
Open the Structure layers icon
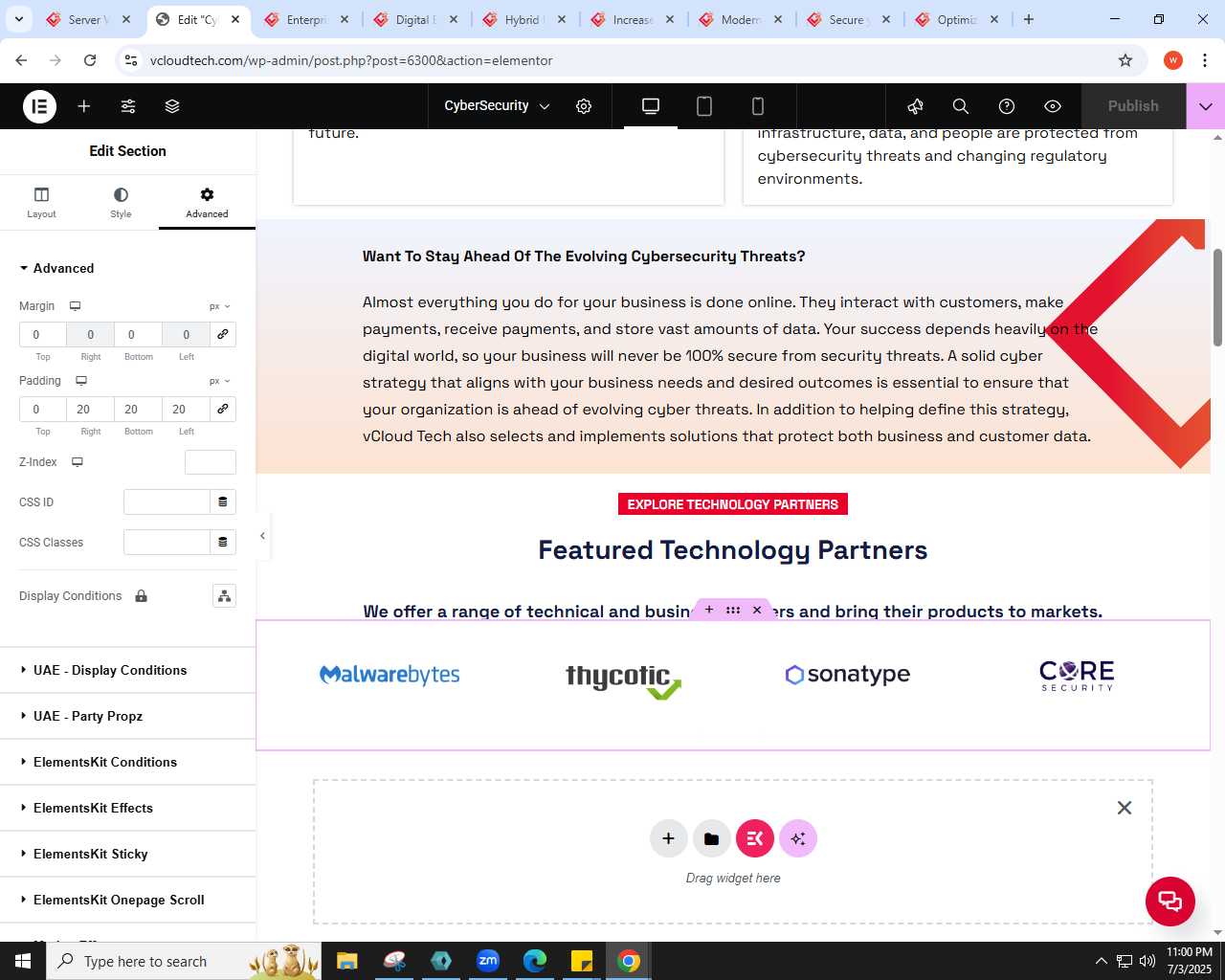pyautogui.click(x=172, y=106)
